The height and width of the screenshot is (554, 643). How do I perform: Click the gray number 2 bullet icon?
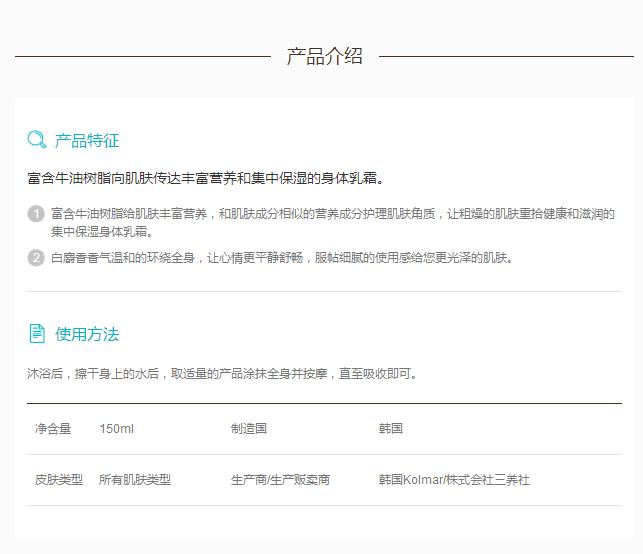coord(36,258)
